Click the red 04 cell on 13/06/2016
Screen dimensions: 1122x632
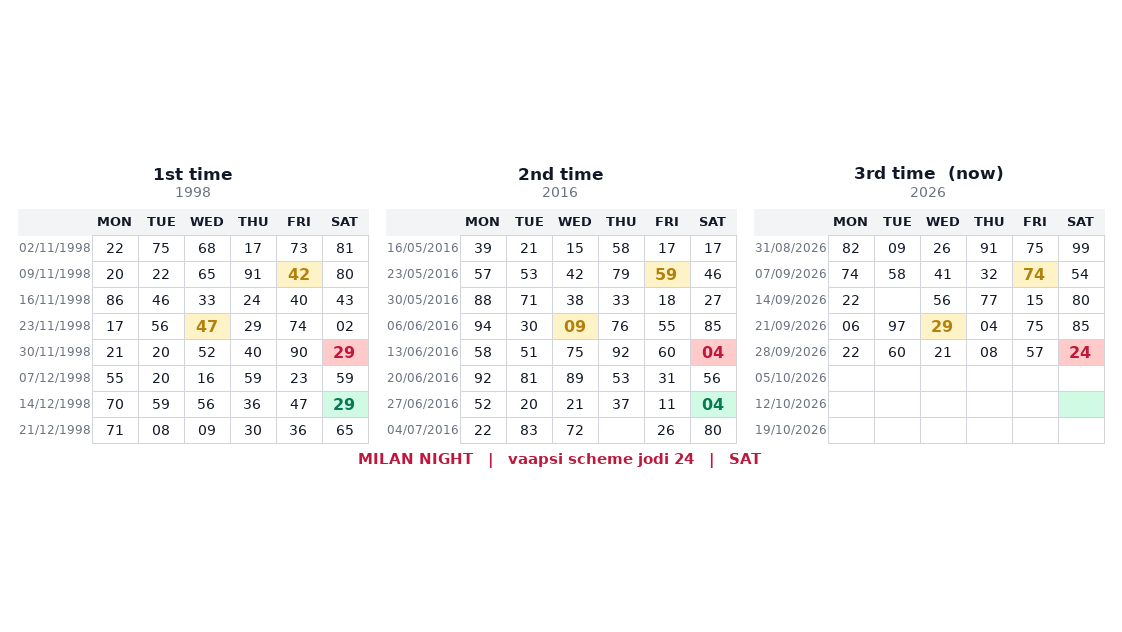point(713,352)
